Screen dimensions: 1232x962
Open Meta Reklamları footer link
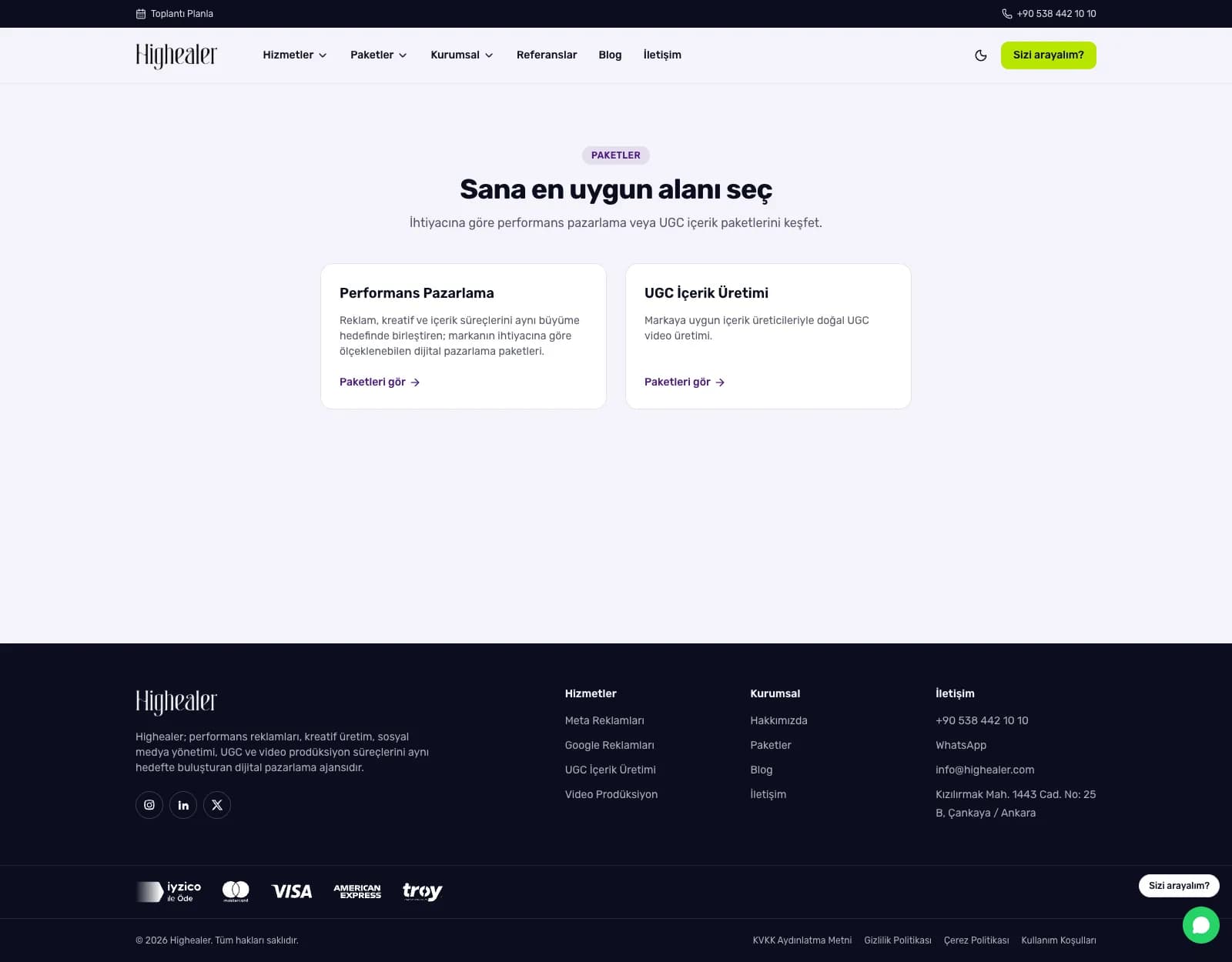click(604, 721)
